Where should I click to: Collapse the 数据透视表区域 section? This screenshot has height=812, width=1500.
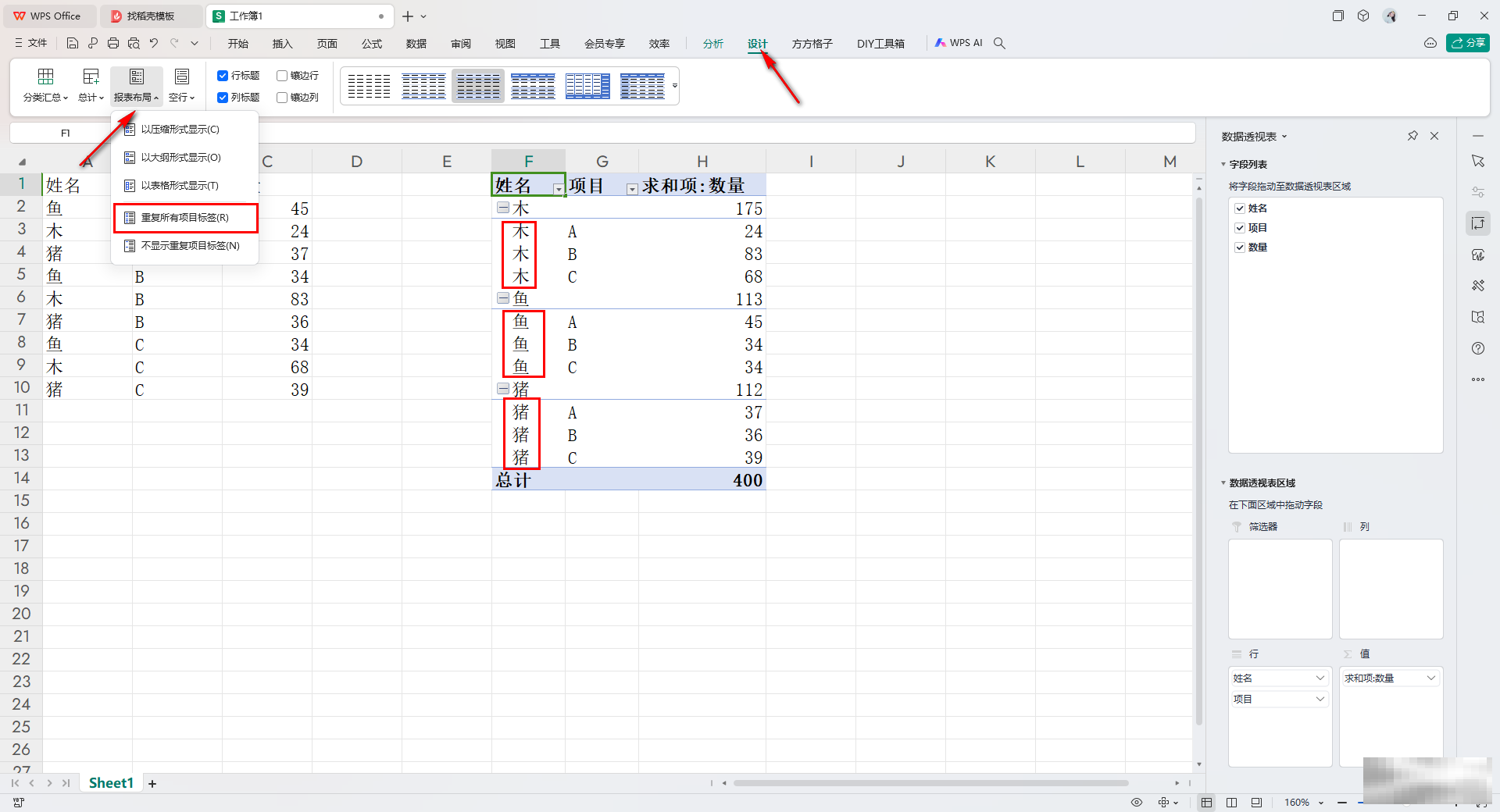(1223, 483)
